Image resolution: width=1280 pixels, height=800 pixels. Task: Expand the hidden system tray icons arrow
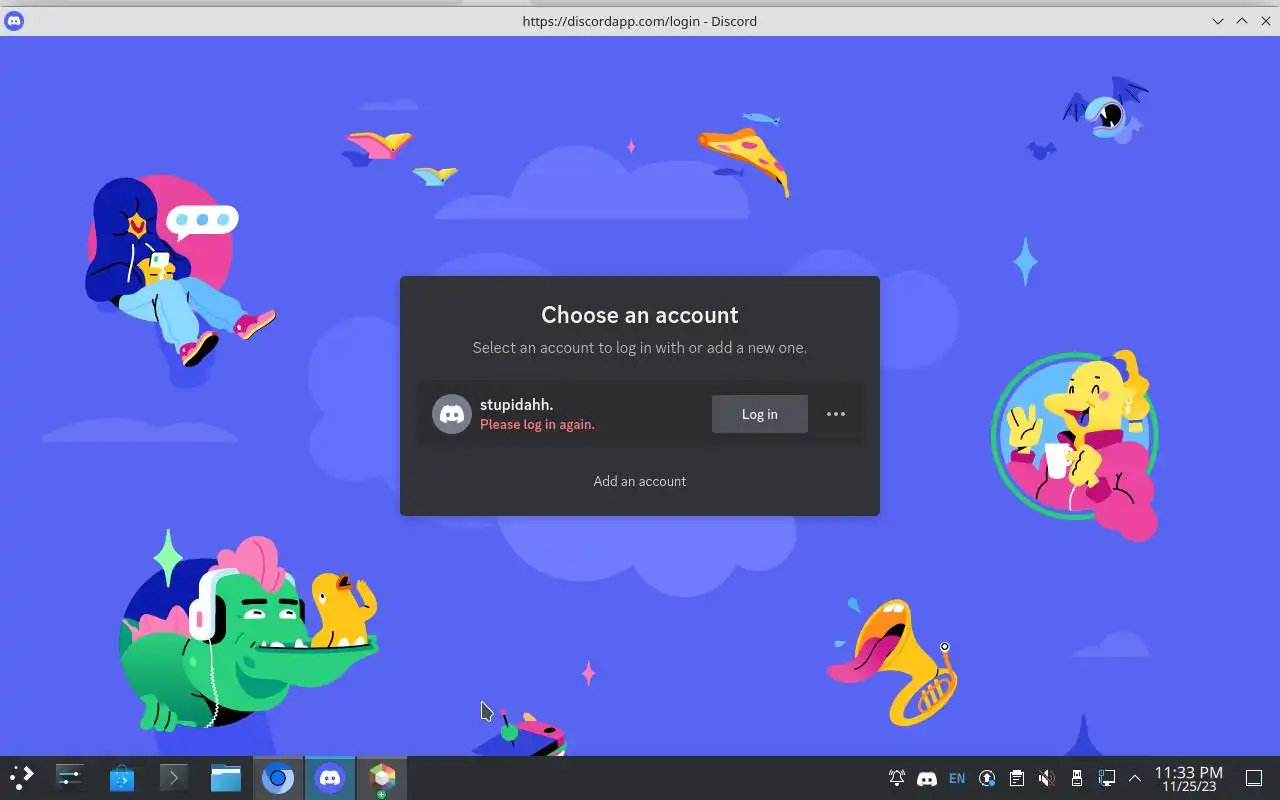pos(1135,778)
